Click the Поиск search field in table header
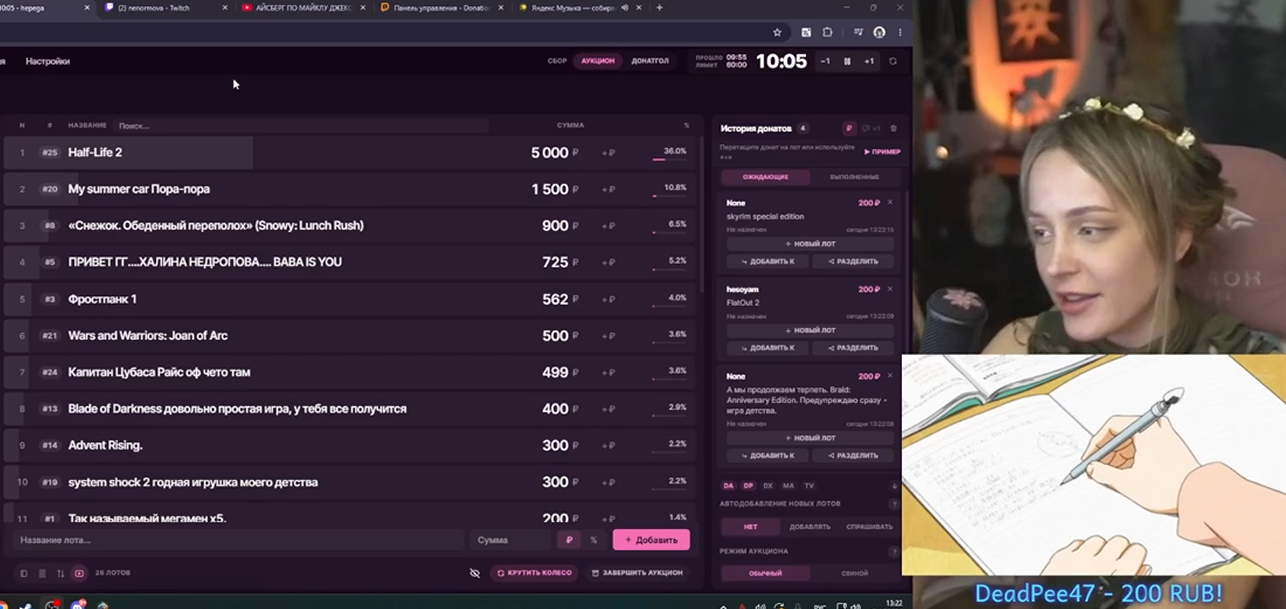 tap(300, 126)
